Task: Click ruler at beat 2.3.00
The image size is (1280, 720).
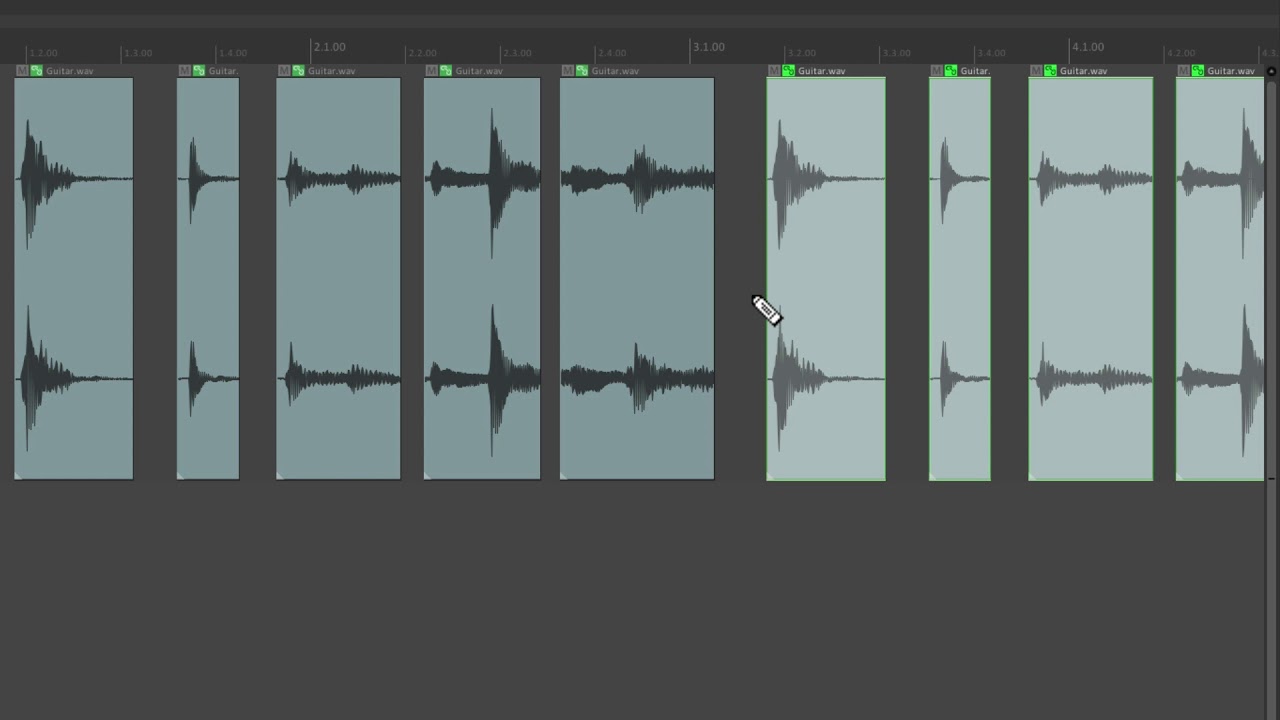Action: coord(516,53)
